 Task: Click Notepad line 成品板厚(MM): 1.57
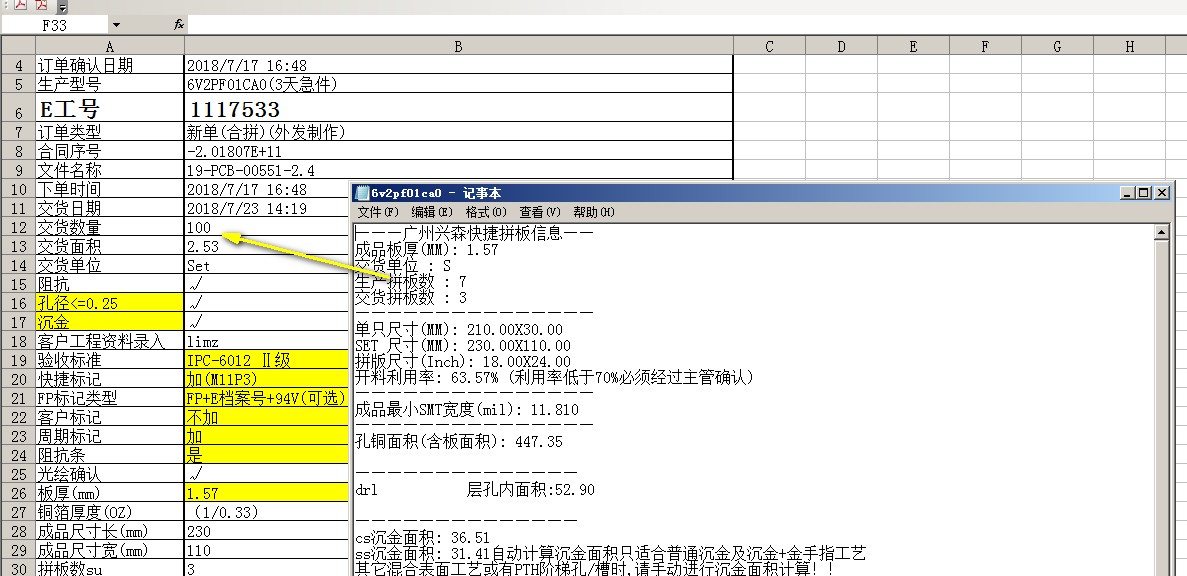point(426,249)
